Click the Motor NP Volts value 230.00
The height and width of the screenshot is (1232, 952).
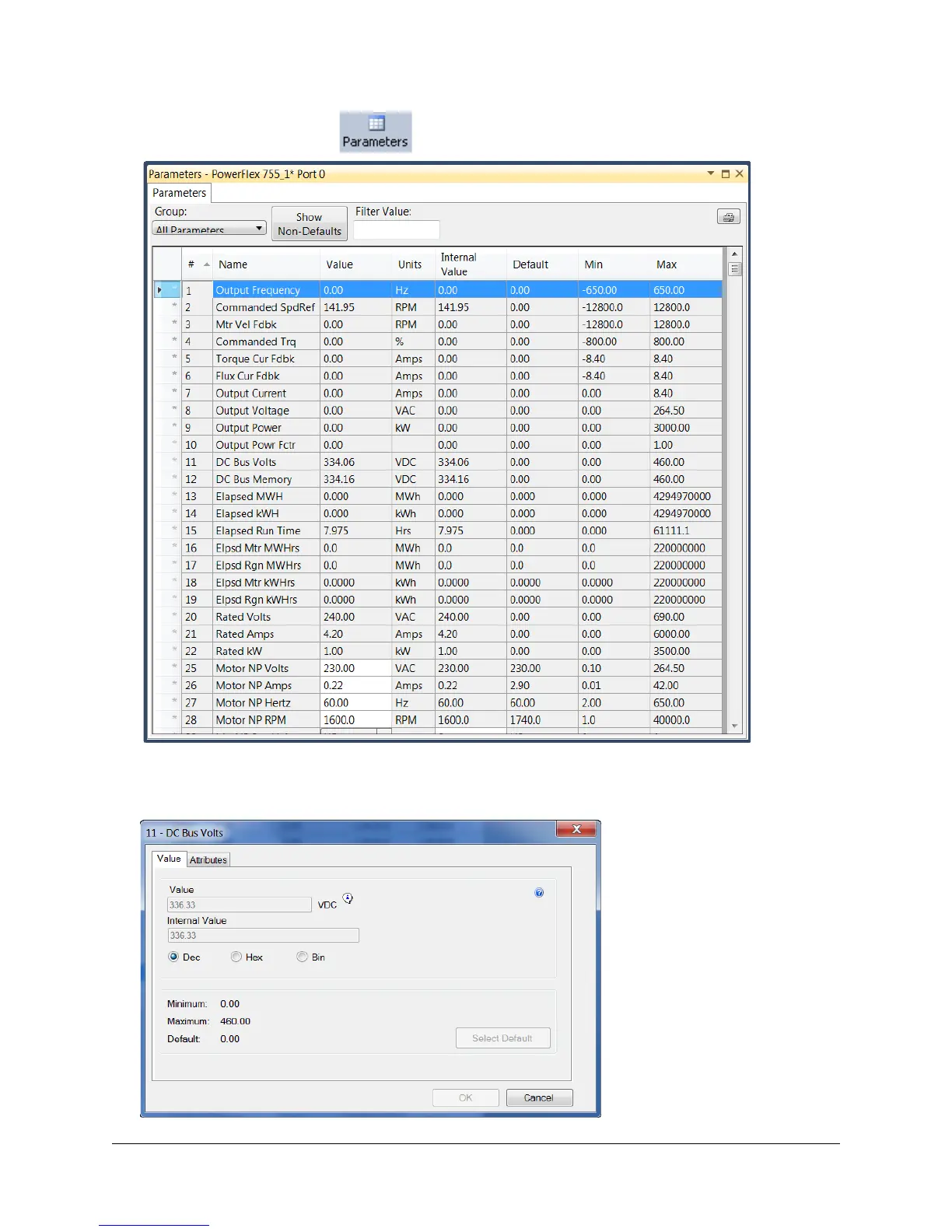(356, 668)
